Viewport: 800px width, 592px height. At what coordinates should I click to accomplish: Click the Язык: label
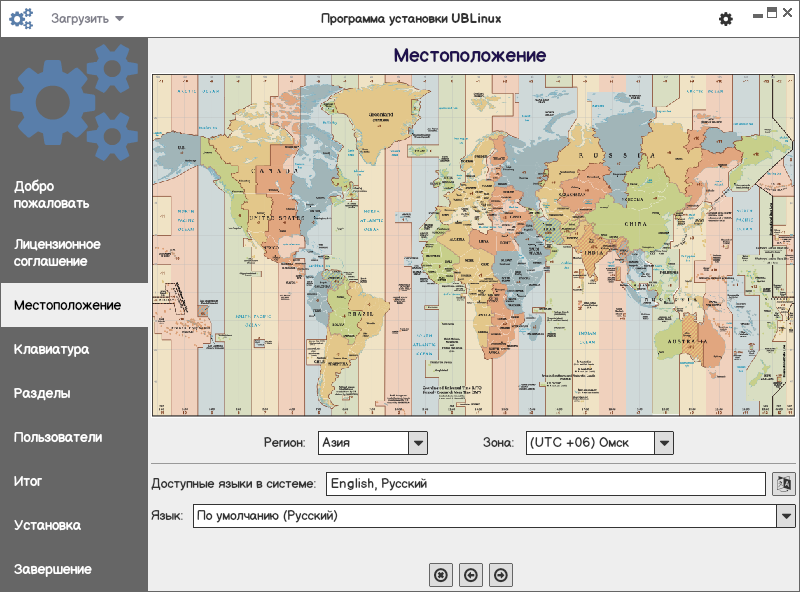[x=167, y=516]
